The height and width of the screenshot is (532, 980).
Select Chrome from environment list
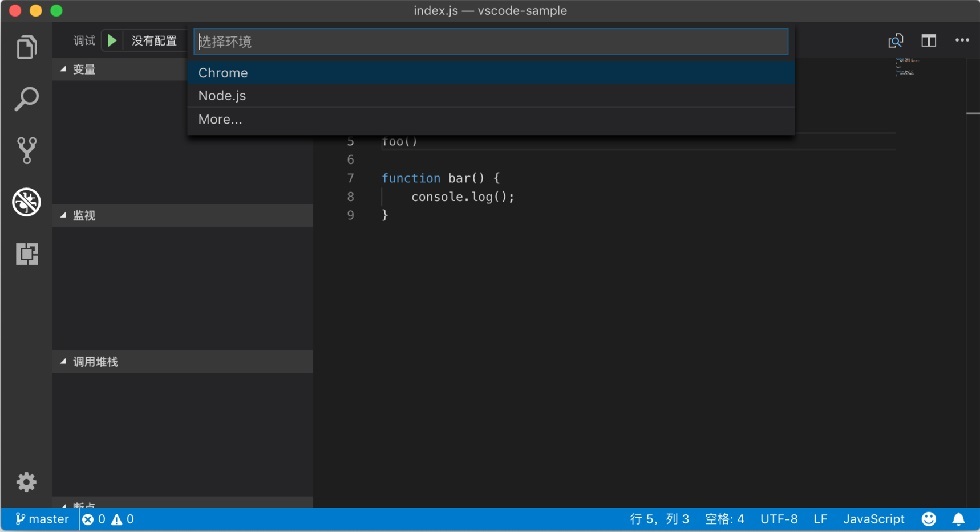point(491,73)
